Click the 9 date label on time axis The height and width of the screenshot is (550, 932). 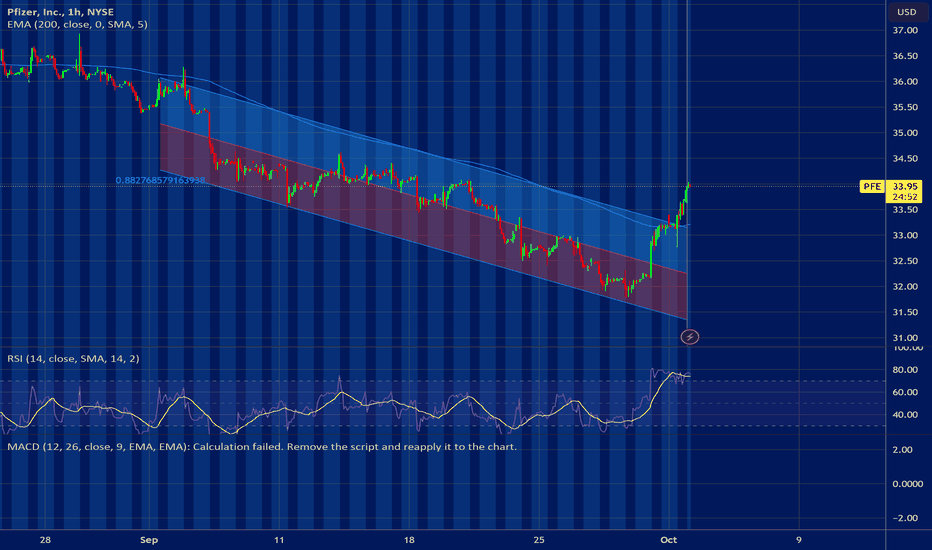coord(798,540)
